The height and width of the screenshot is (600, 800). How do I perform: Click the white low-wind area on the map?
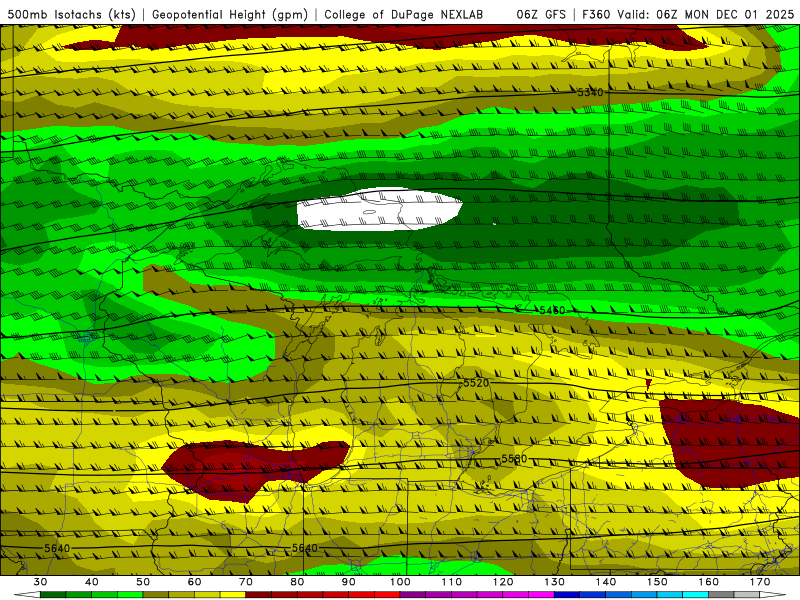tap(379, 210)
